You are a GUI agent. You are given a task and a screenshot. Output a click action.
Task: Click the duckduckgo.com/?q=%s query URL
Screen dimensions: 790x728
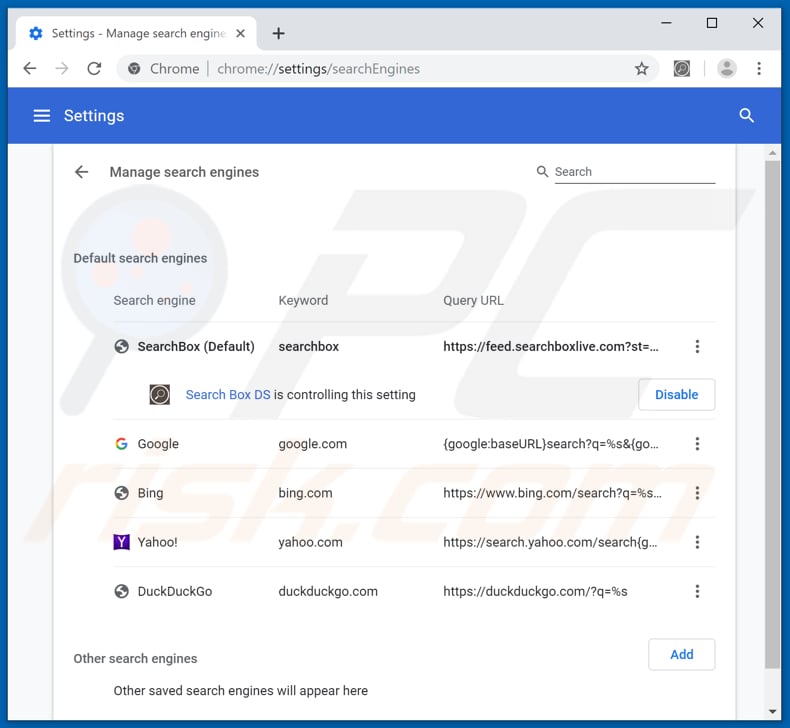(535, 591)
